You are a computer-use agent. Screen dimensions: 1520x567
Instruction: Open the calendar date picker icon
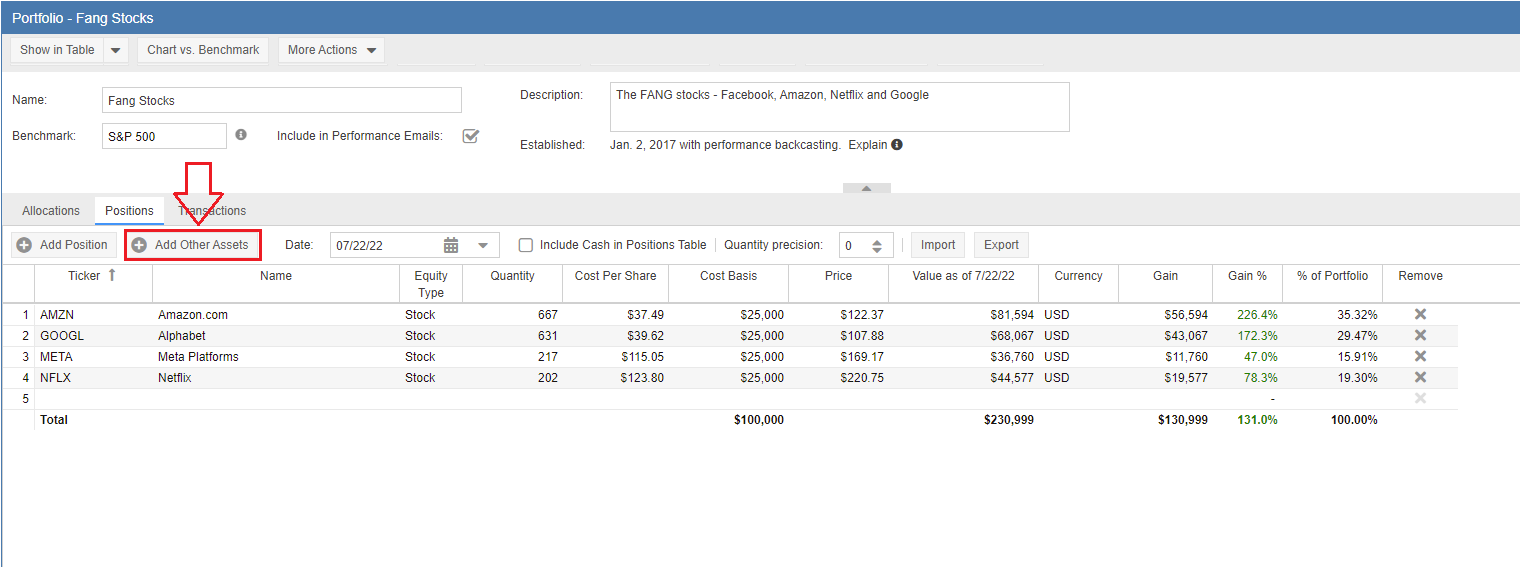coord(451,245)
